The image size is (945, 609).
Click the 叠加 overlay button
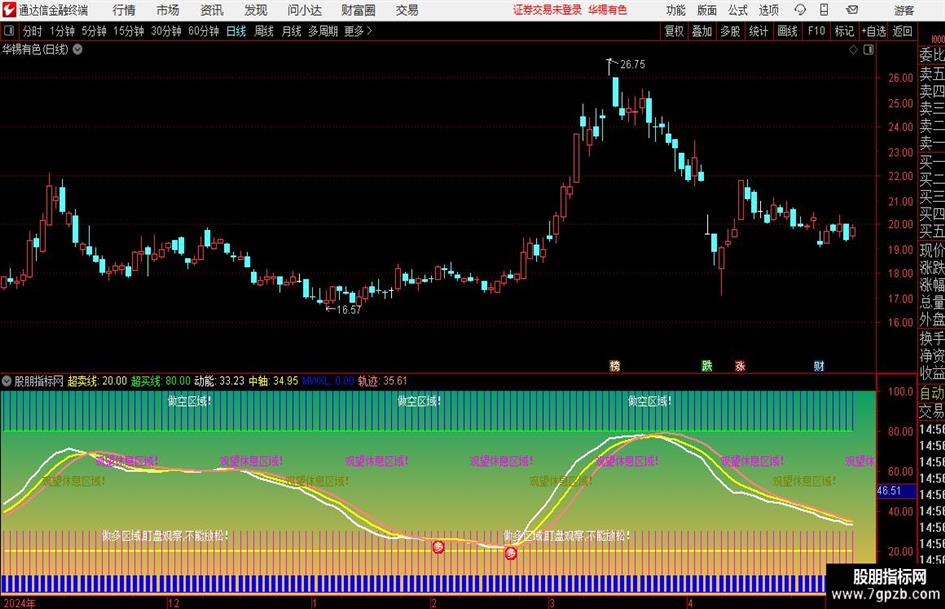tap(702, 31)
